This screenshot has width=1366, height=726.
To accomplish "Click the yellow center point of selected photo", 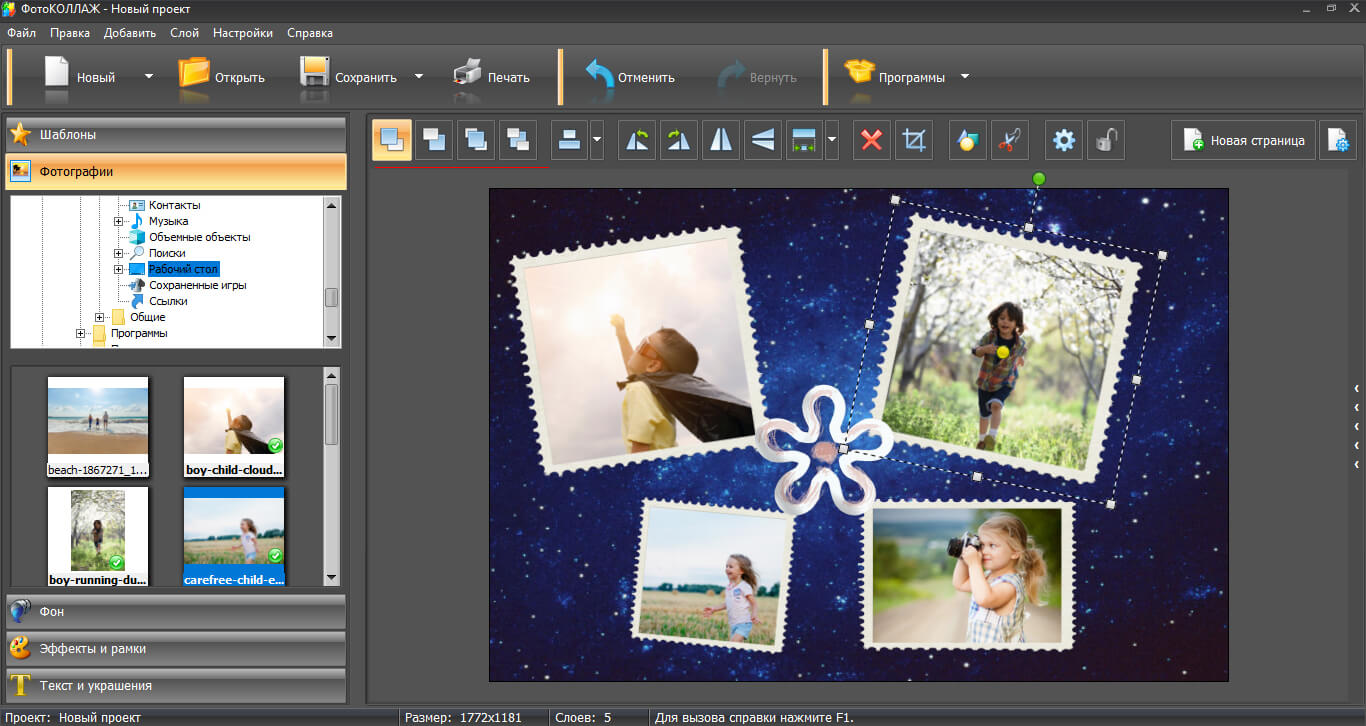I will pos(1003,352).
